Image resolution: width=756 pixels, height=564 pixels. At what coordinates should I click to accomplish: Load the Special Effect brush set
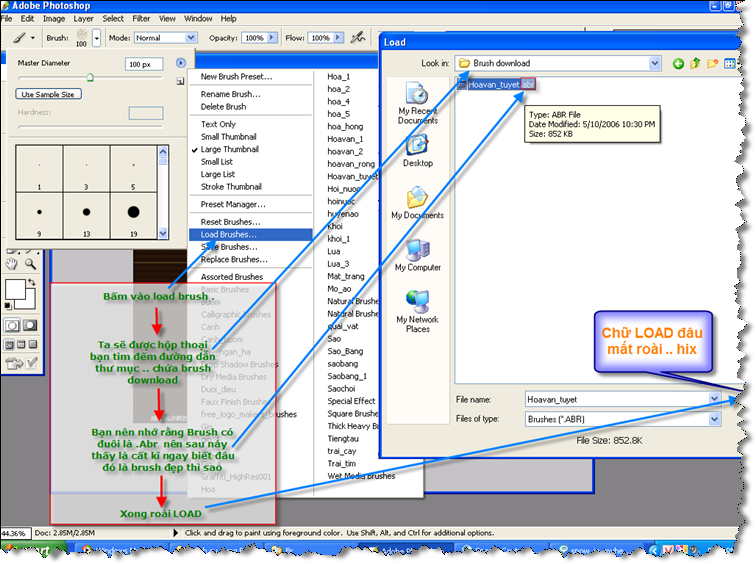click(x=351, y=401)
